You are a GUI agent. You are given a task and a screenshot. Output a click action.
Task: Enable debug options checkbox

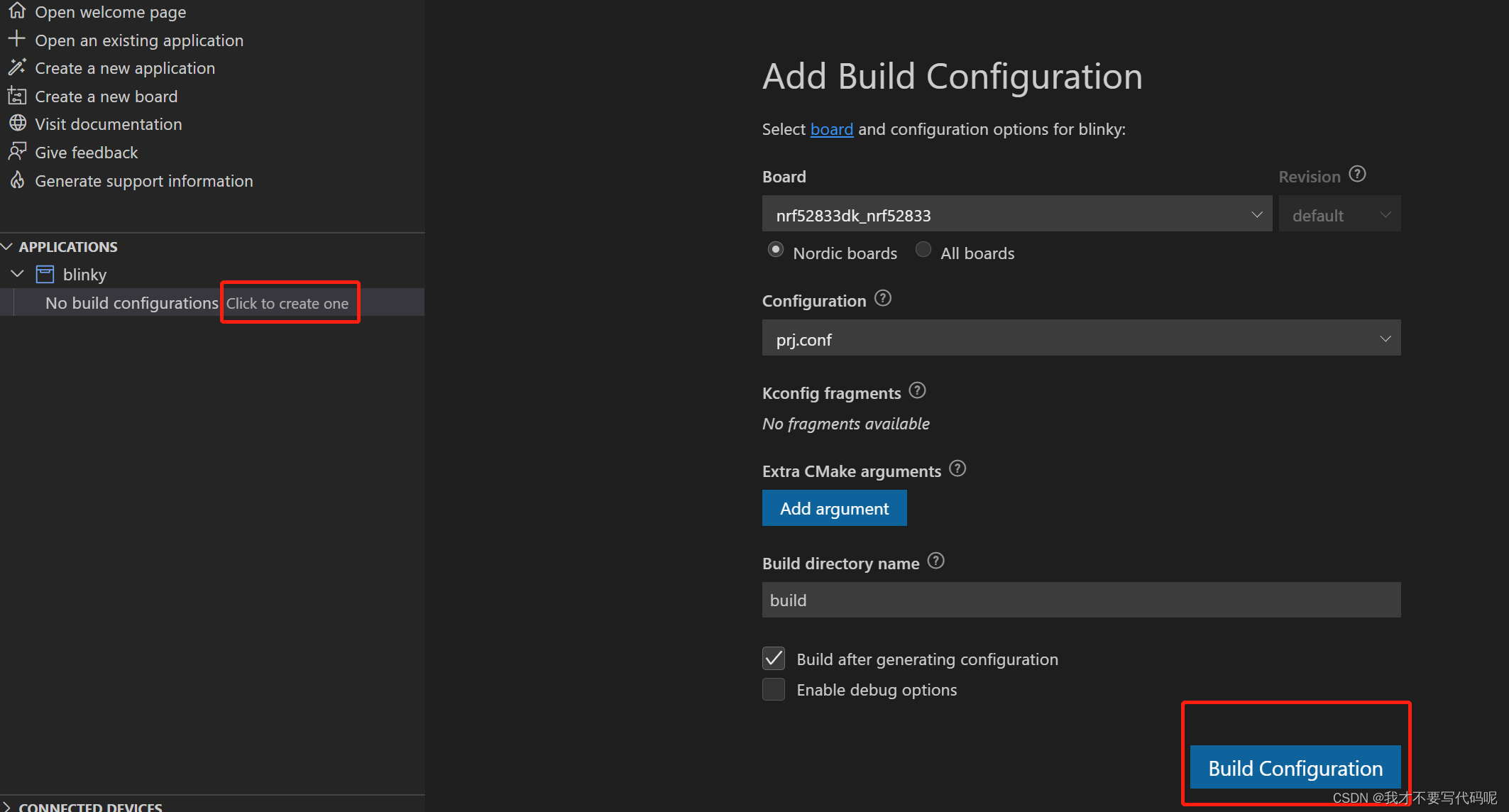774,689
